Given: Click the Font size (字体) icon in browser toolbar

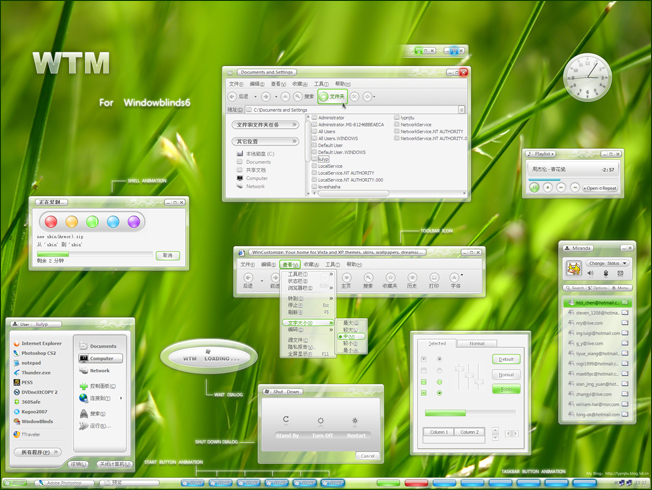Looking at the screenshot, I should pyautogui.click(x=454, y=277).
